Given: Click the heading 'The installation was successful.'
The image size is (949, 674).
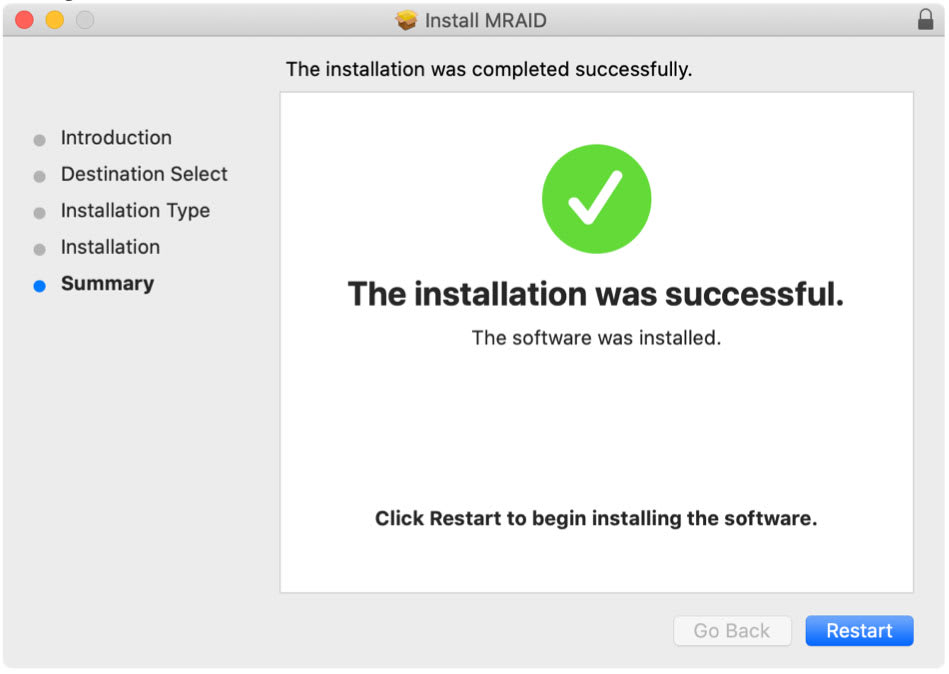Looking at the screenshot, I should 596,294.
